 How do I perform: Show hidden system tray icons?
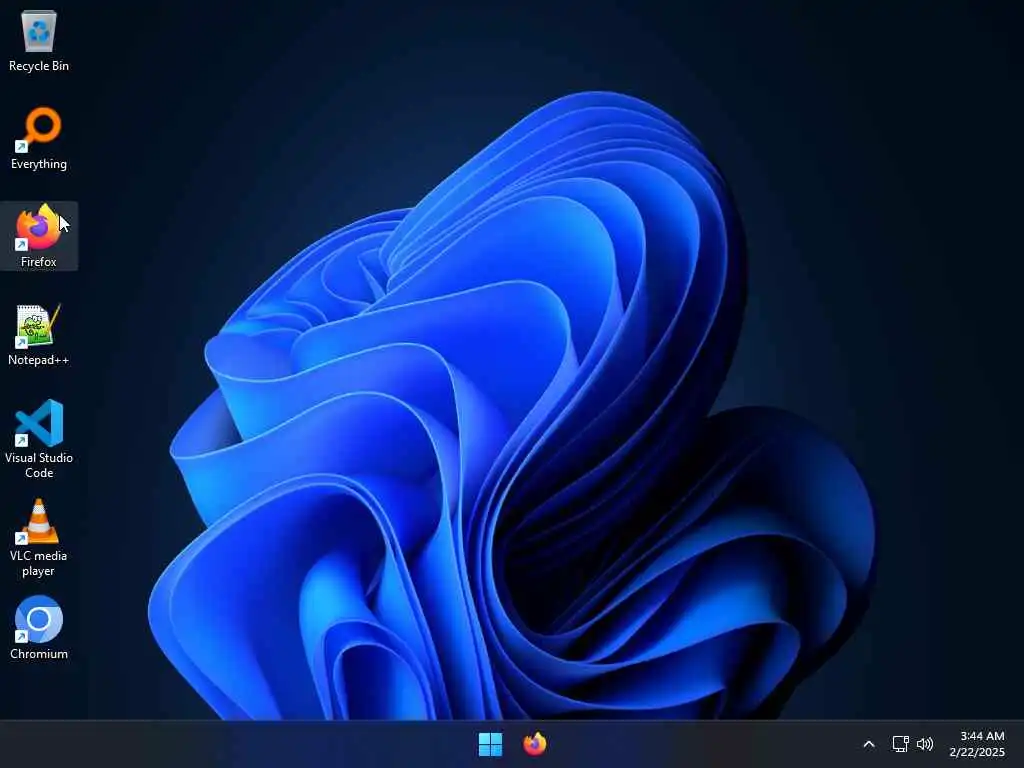pos(869,744)
